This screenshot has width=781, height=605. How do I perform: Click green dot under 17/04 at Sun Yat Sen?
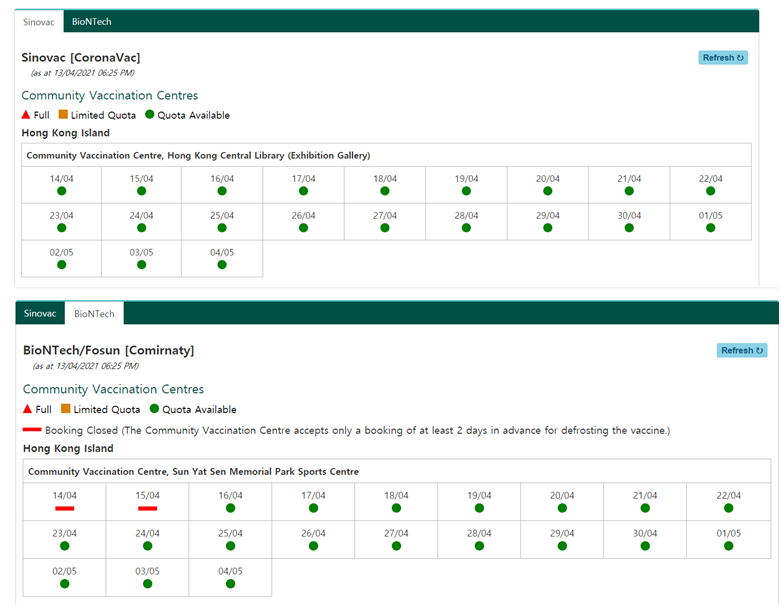tap(313, 508)
